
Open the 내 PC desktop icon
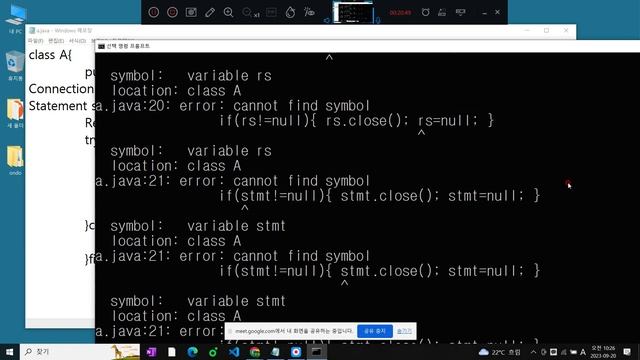16,19
